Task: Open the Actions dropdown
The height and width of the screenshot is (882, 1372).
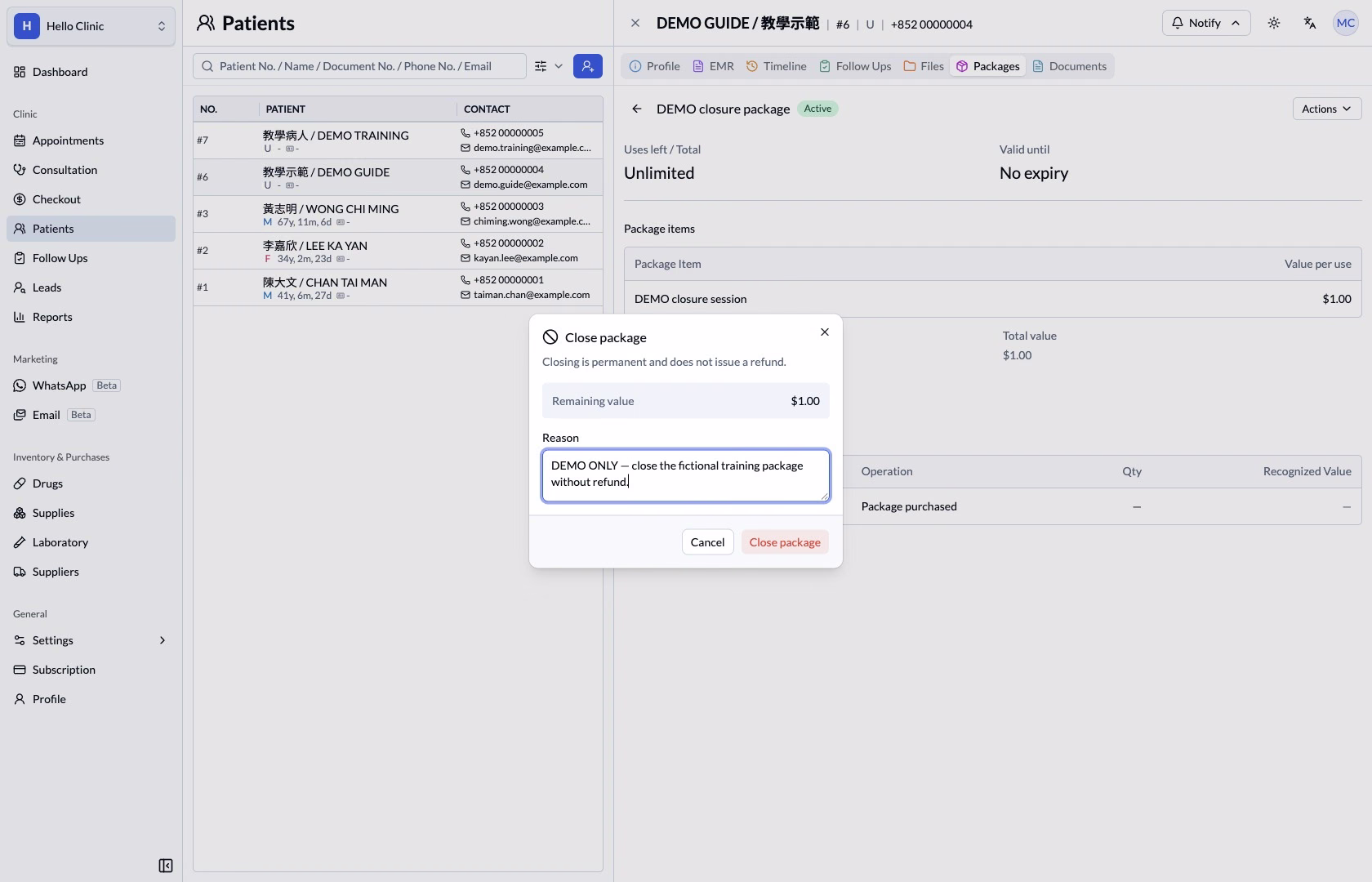Action: pos(1327,109)
